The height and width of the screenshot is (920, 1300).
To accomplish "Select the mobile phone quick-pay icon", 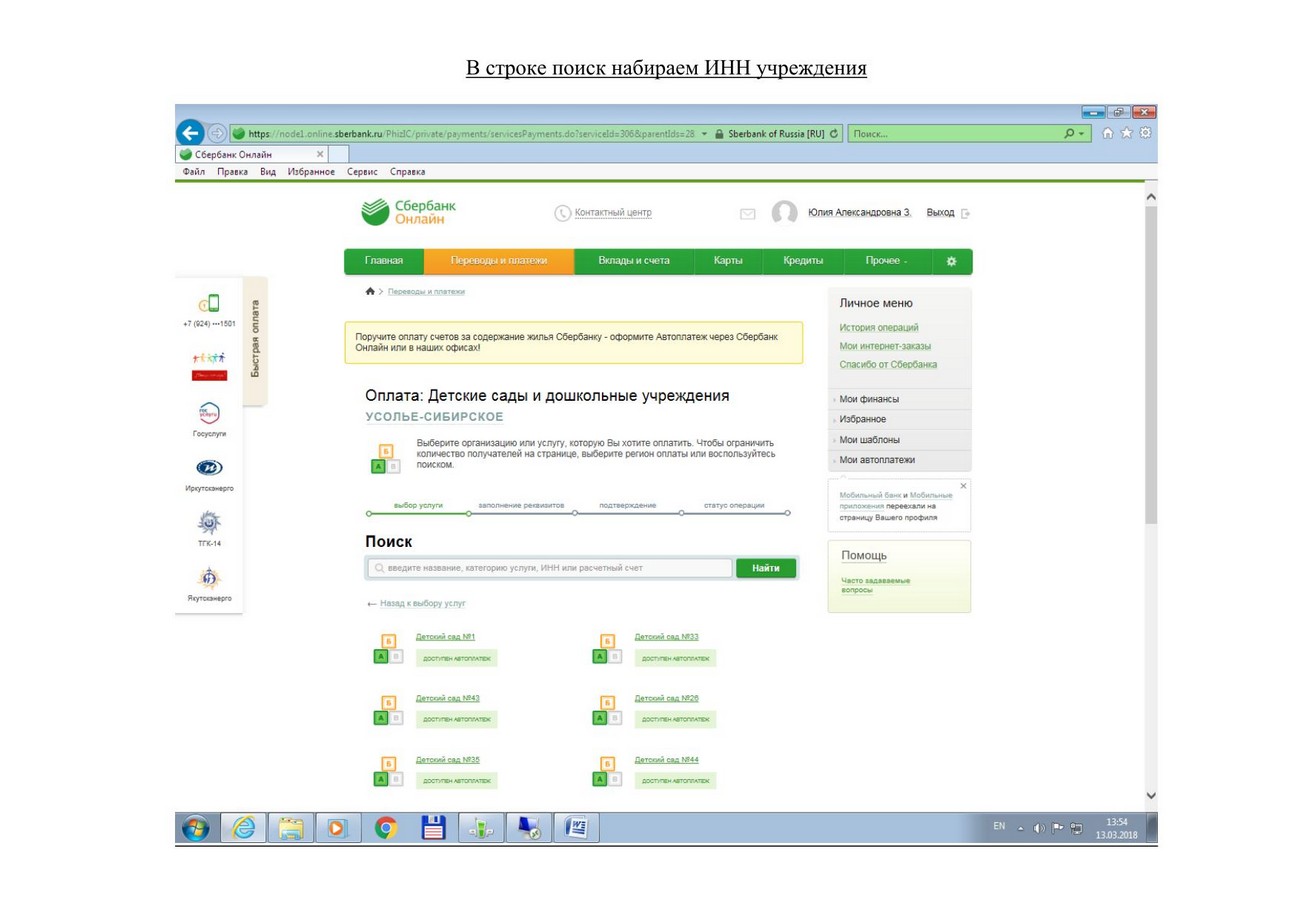I will pyautogui.click(x=209, y=303).
